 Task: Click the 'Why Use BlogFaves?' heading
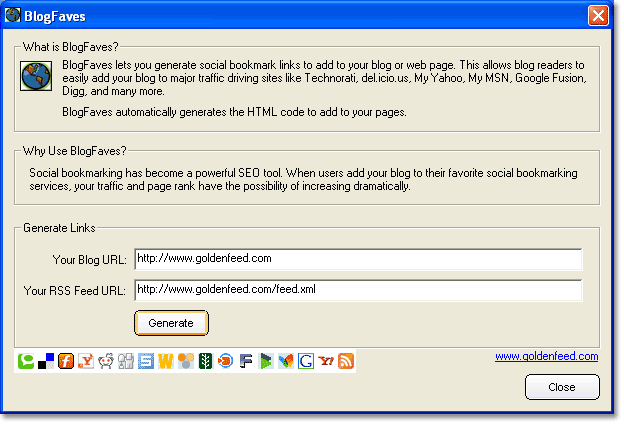coord(74,151)
